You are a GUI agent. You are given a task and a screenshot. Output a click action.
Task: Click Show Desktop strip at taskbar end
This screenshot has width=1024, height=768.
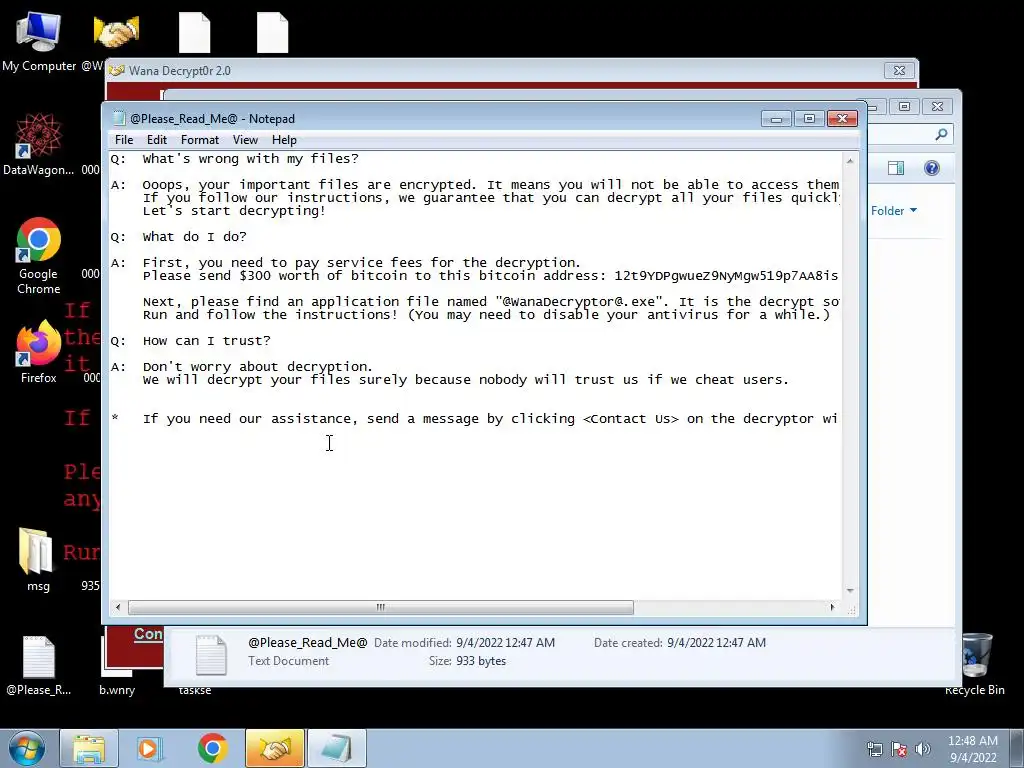click(1018, 748)
